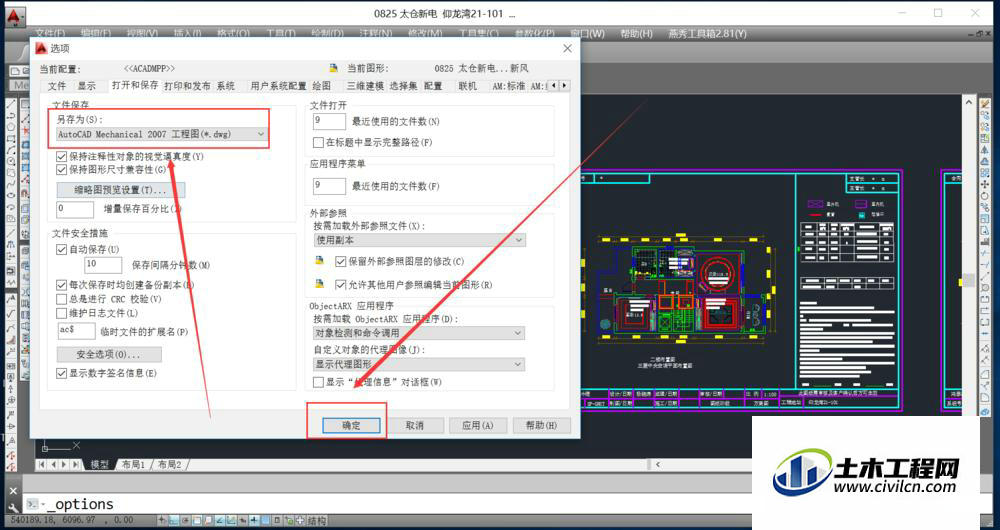Uncheck 保持图形尺寸兼容性 checkbox
Image resolution: width=1000 pixels, height=530 pixels.
tap(61, 170)
